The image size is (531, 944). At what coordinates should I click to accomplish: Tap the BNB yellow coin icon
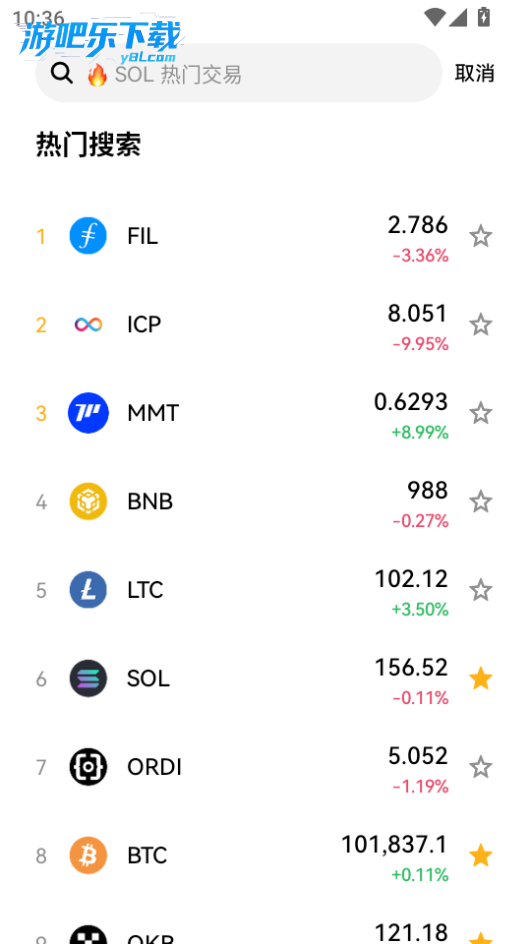[x=88, y=502]
